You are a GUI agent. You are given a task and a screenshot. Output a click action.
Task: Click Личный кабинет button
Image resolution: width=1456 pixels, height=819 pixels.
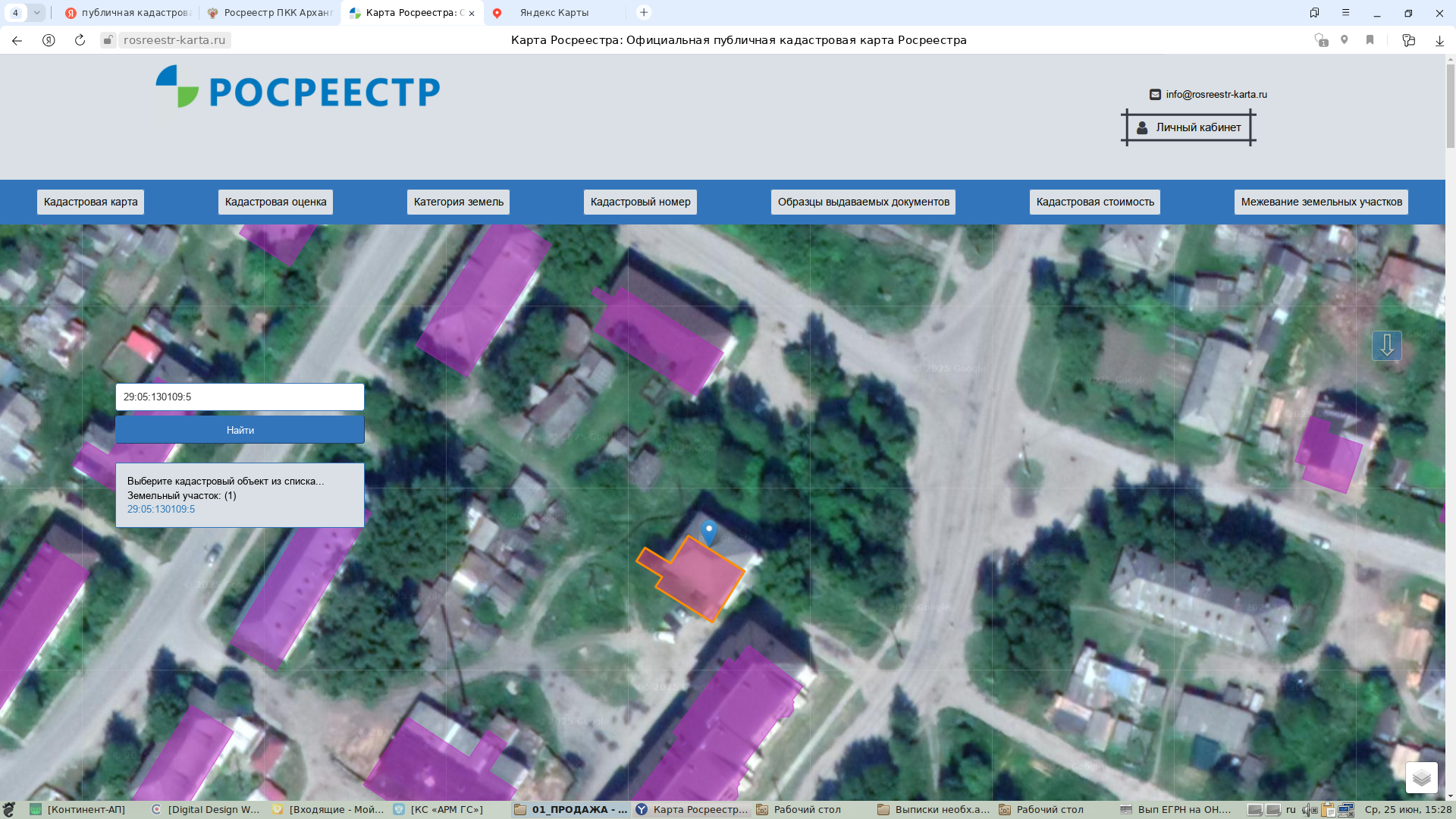point(1188,127)
